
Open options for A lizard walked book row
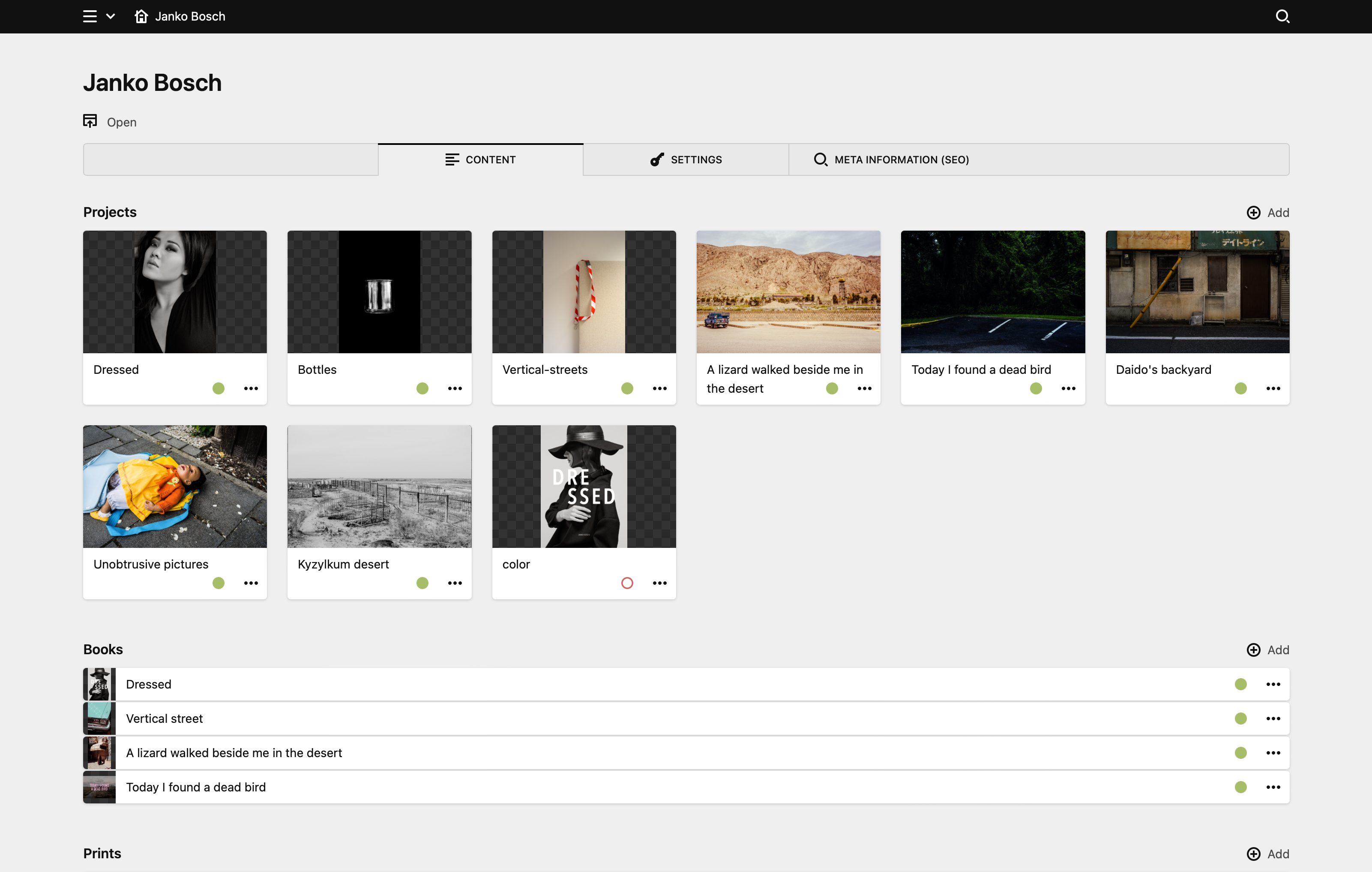coord(1273,753)
